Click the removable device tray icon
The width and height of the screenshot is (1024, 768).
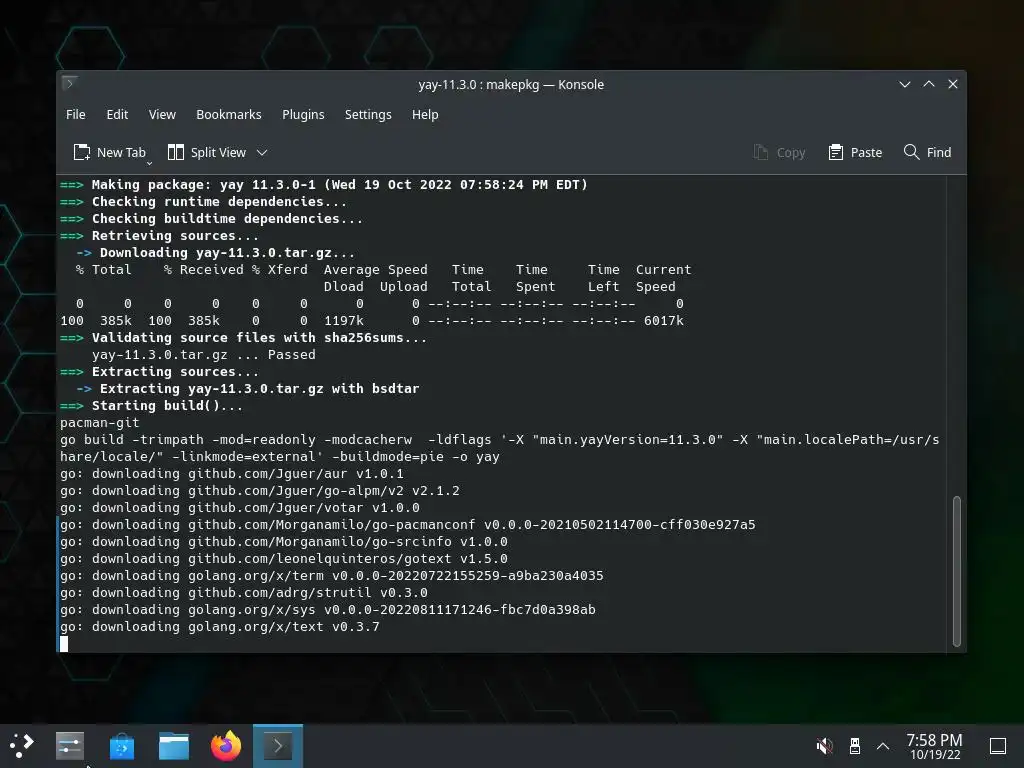[x=854, y=745]
